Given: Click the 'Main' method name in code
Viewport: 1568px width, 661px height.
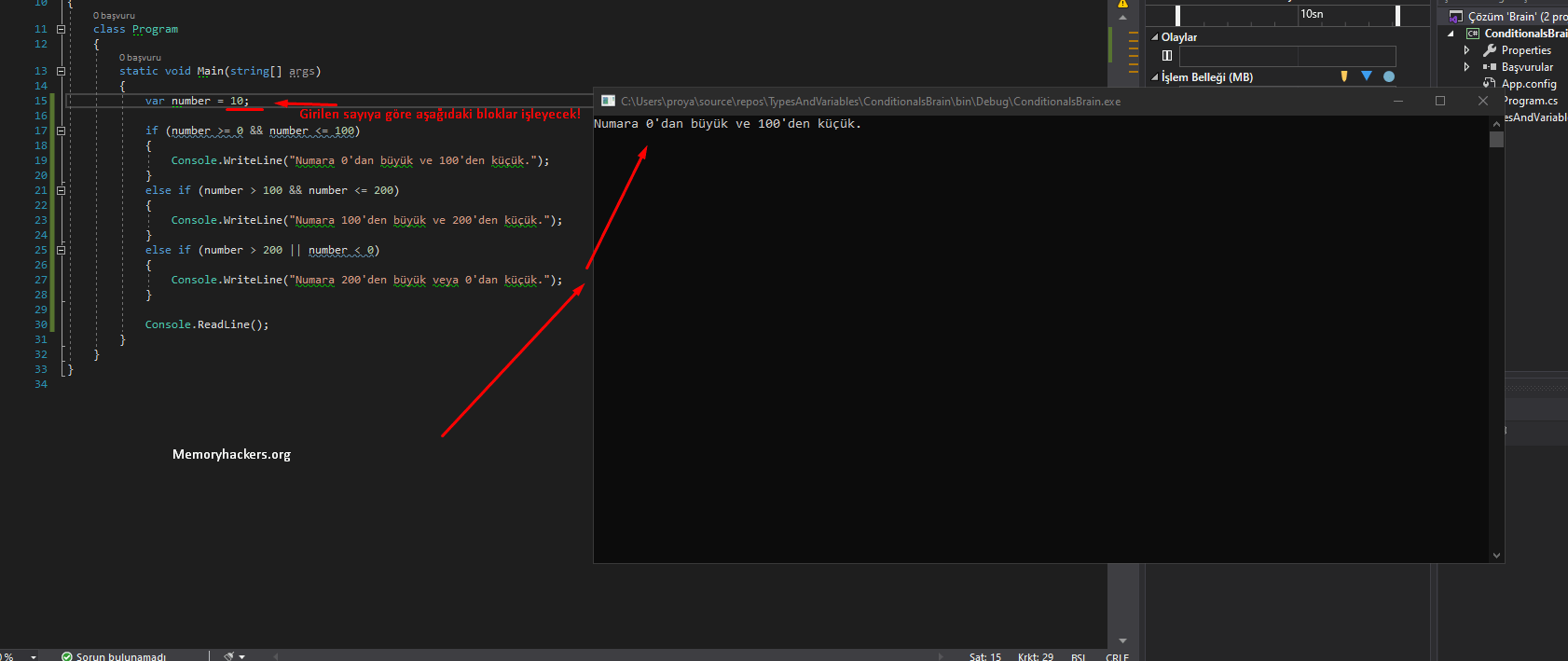Looking at the screenshot, I should pyautogui.click(x=211, y=71).
